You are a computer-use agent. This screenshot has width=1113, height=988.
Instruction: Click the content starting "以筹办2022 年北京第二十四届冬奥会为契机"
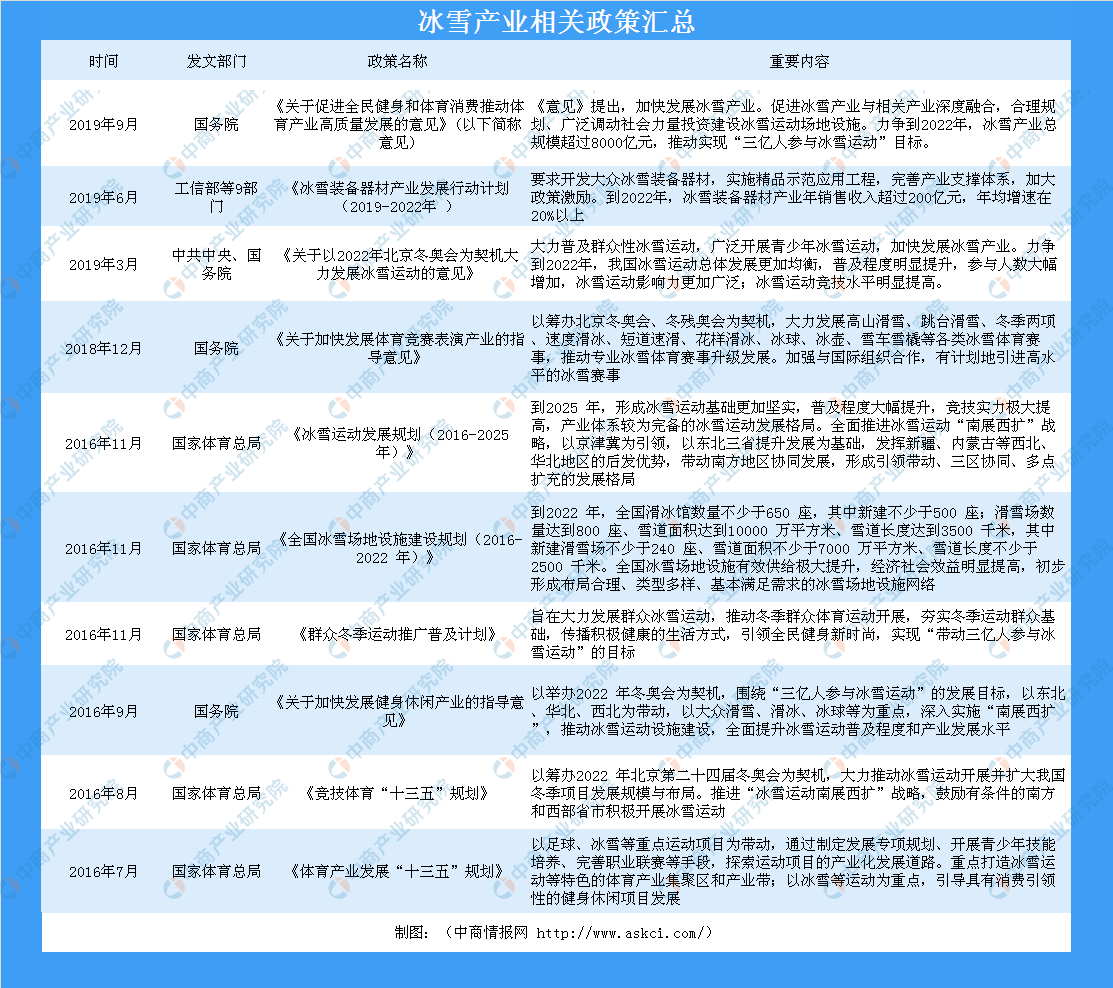click(x=798, y=794)
